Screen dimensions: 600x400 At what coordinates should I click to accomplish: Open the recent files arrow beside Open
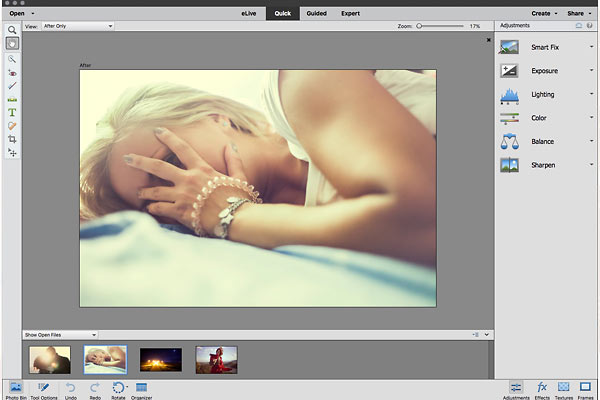tap(33, 13)
